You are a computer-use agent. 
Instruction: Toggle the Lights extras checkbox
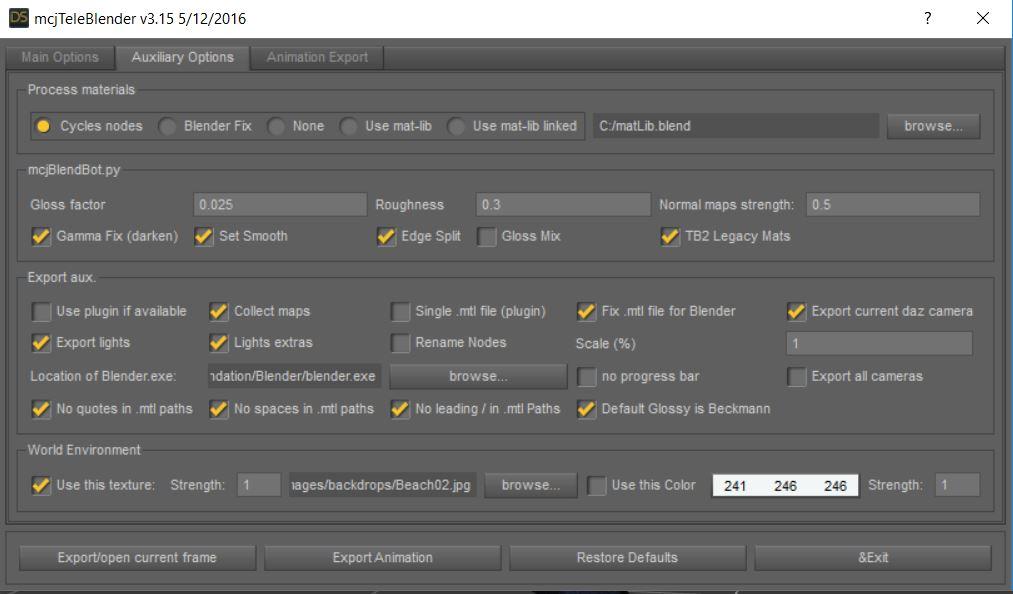(x=219, y=342)
